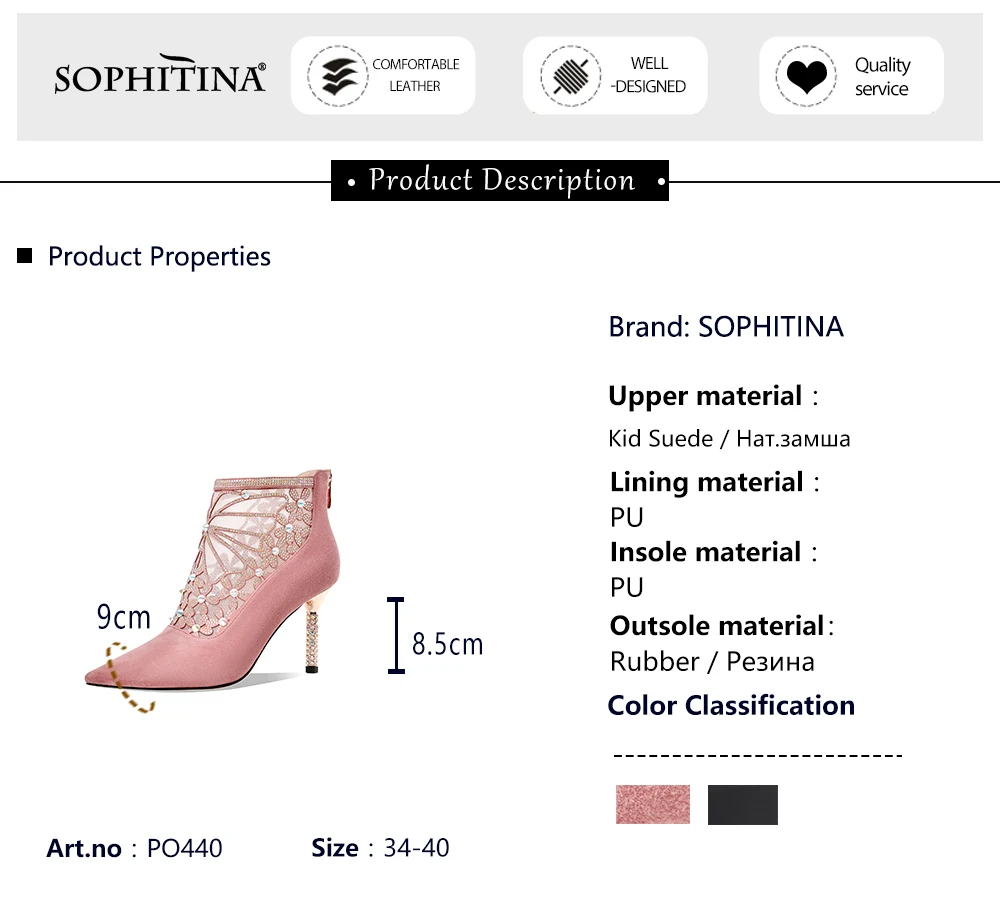The height and width of the screenshot is (913, 1000).
Task: Click the Comfortable Leather badge text
Action: tap(415, 76)
